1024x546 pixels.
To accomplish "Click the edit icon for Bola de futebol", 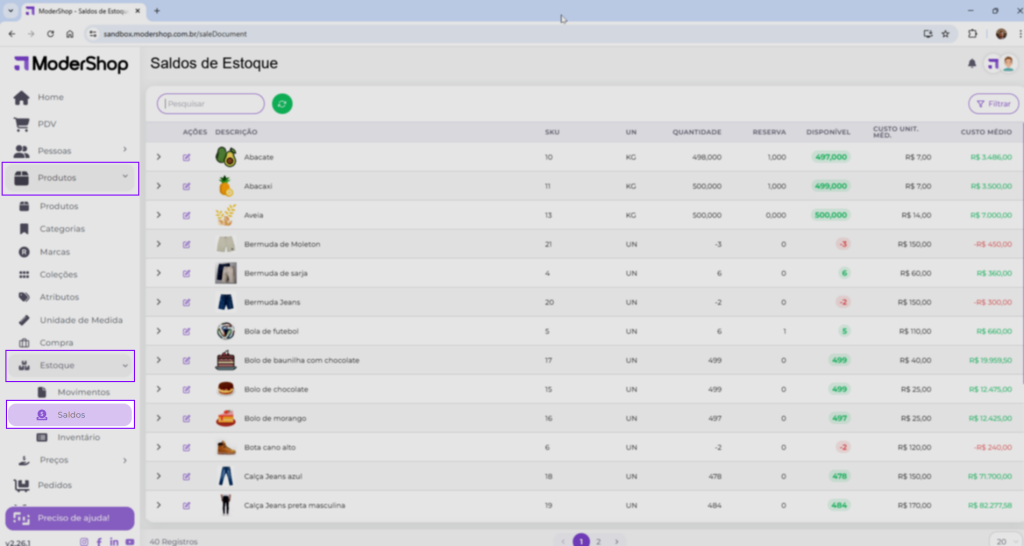I will click(186, 331).
